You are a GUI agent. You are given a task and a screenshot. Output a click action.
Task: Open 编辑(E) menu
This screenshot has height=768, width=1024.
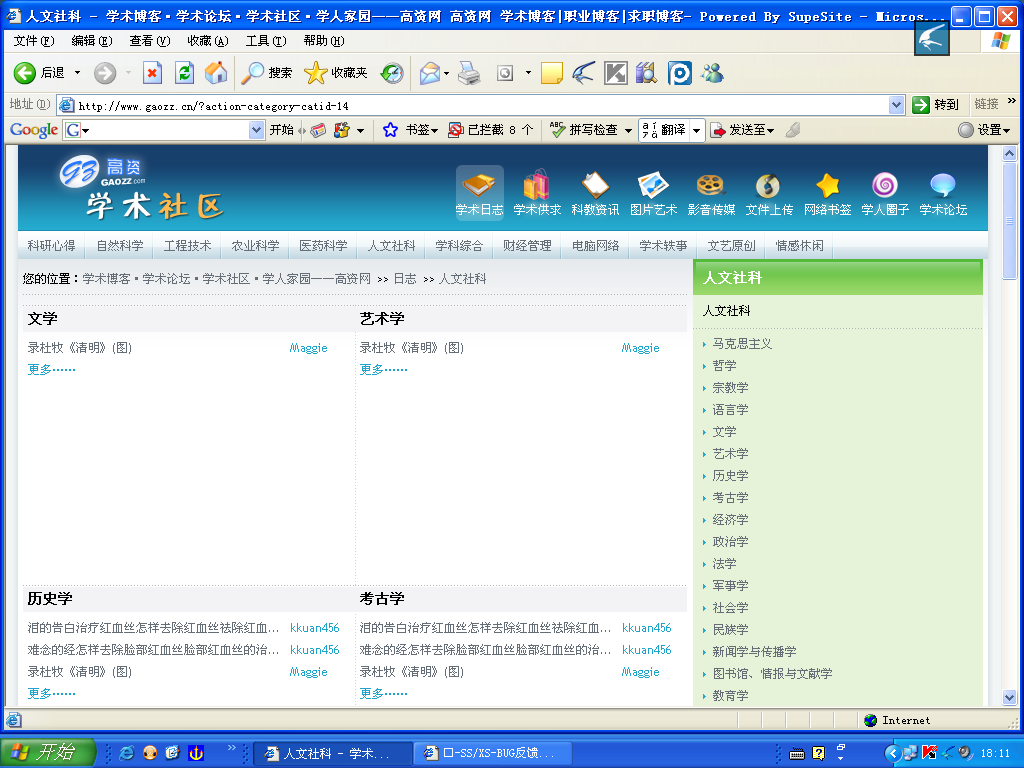click(x=91, y=41)
